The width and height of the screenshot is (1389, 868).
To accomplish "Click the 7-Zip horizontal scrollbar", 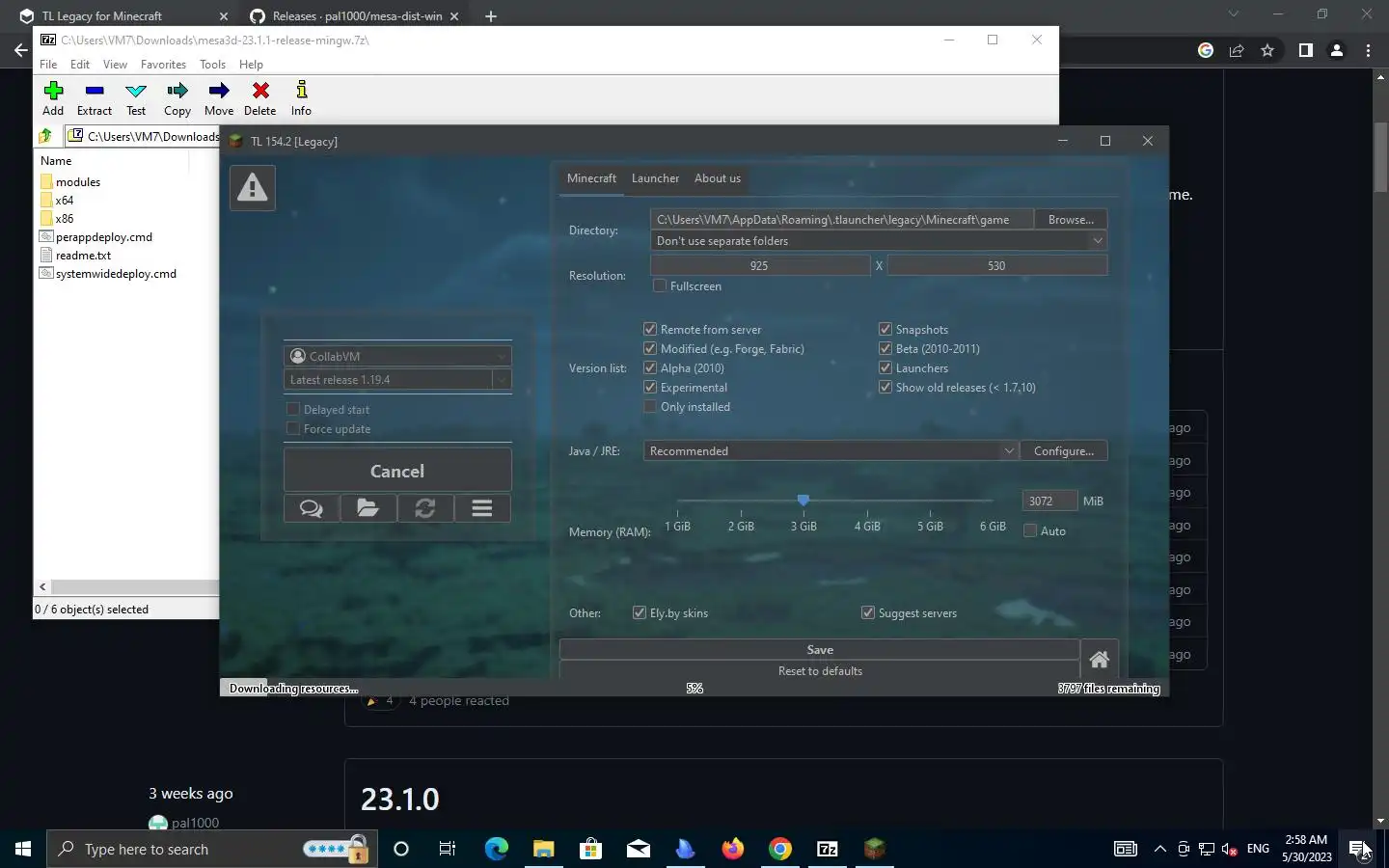I will click(135, 586).
